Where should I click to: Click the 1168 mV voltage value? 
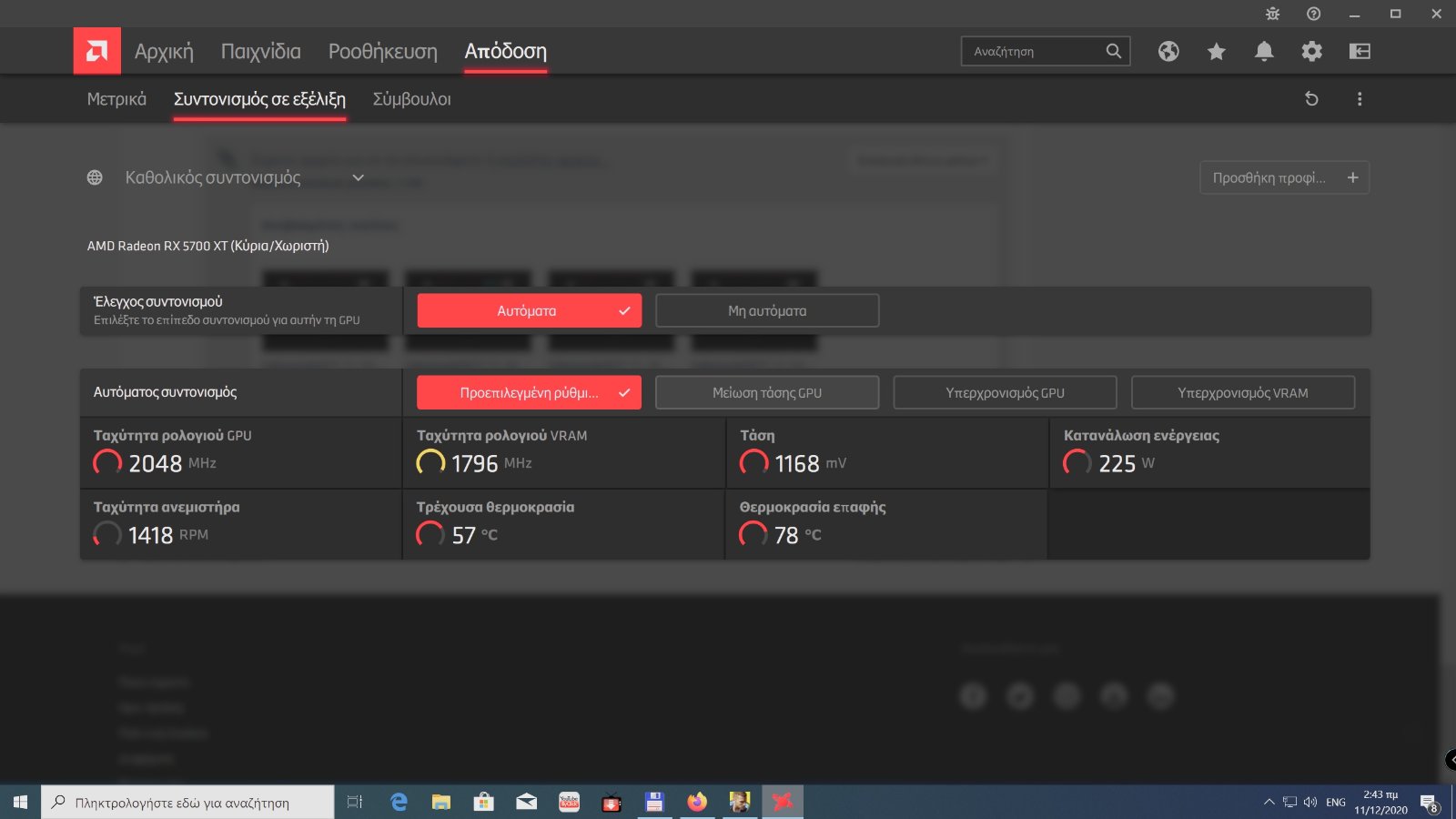click(x=797, y=463)
